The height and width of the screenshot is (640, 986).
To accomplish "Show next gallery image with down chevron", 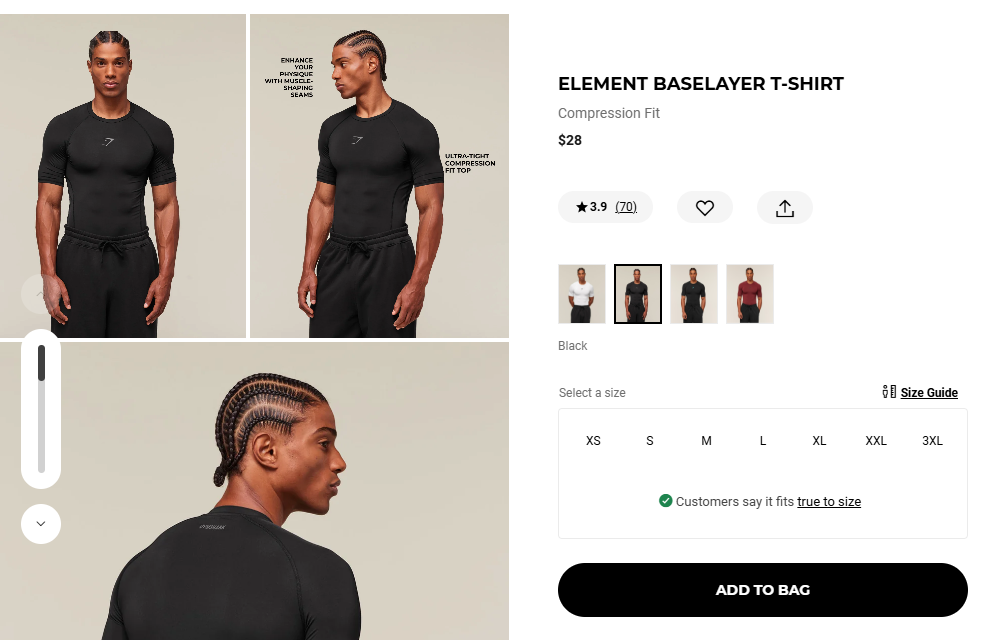I will pos(41,524).
